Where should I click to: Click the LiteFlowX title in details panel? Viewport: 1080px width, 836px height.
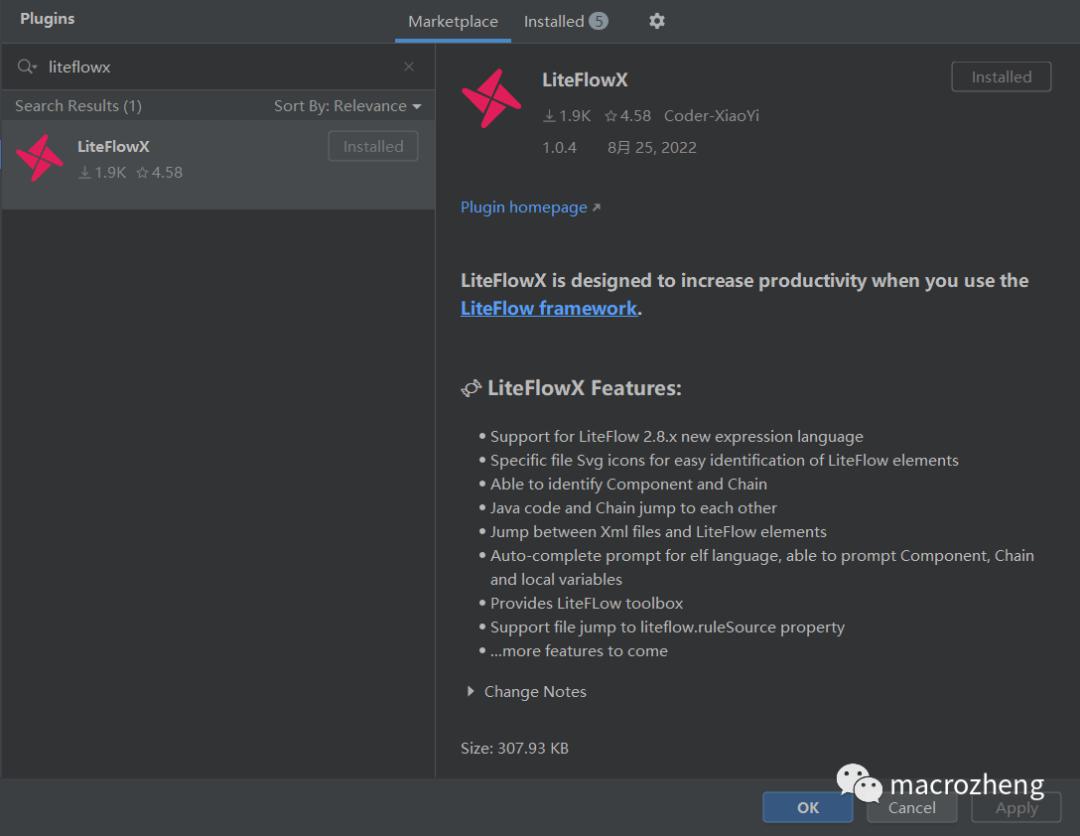point(585,80)
